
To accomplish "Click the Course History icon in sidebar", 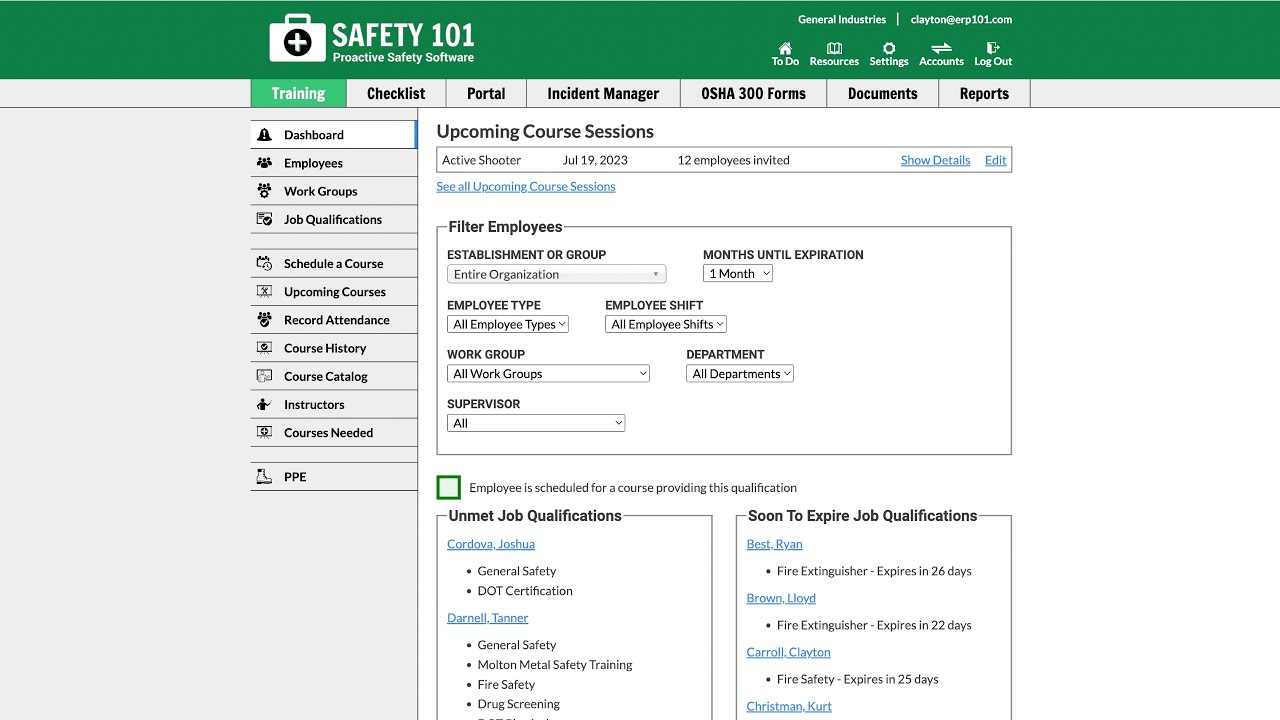I will pos(264,348).
